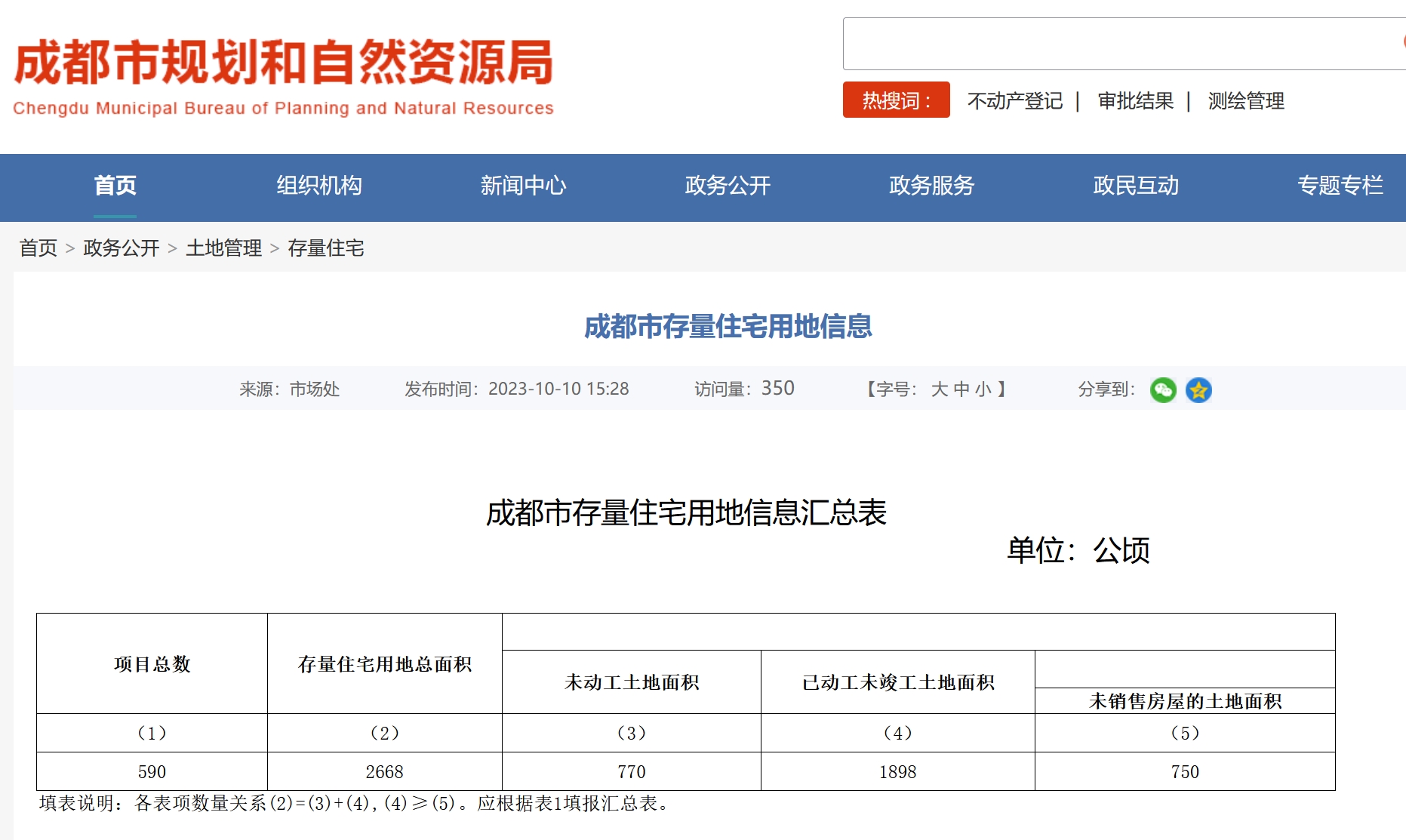Image resolution: width=1406 pixels, height=840 pixels.
Task: Click inside the search input box
Action: (1117, 45)
